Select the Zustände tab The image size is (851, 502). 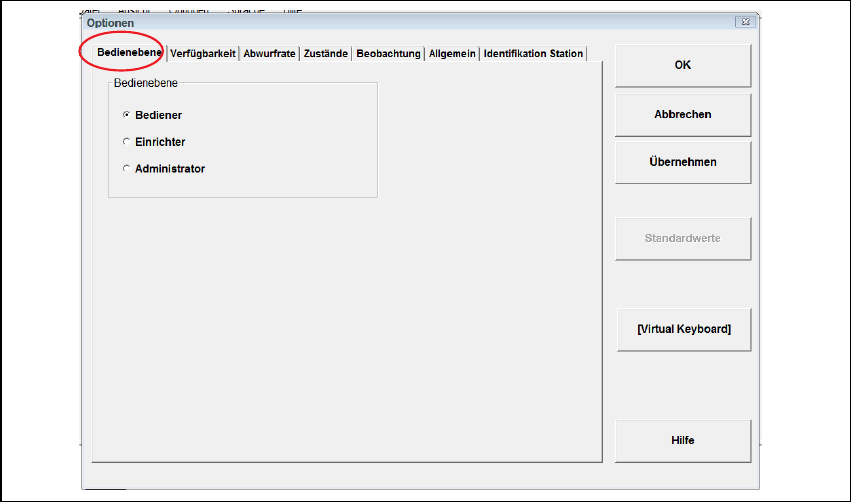(326, 54)
